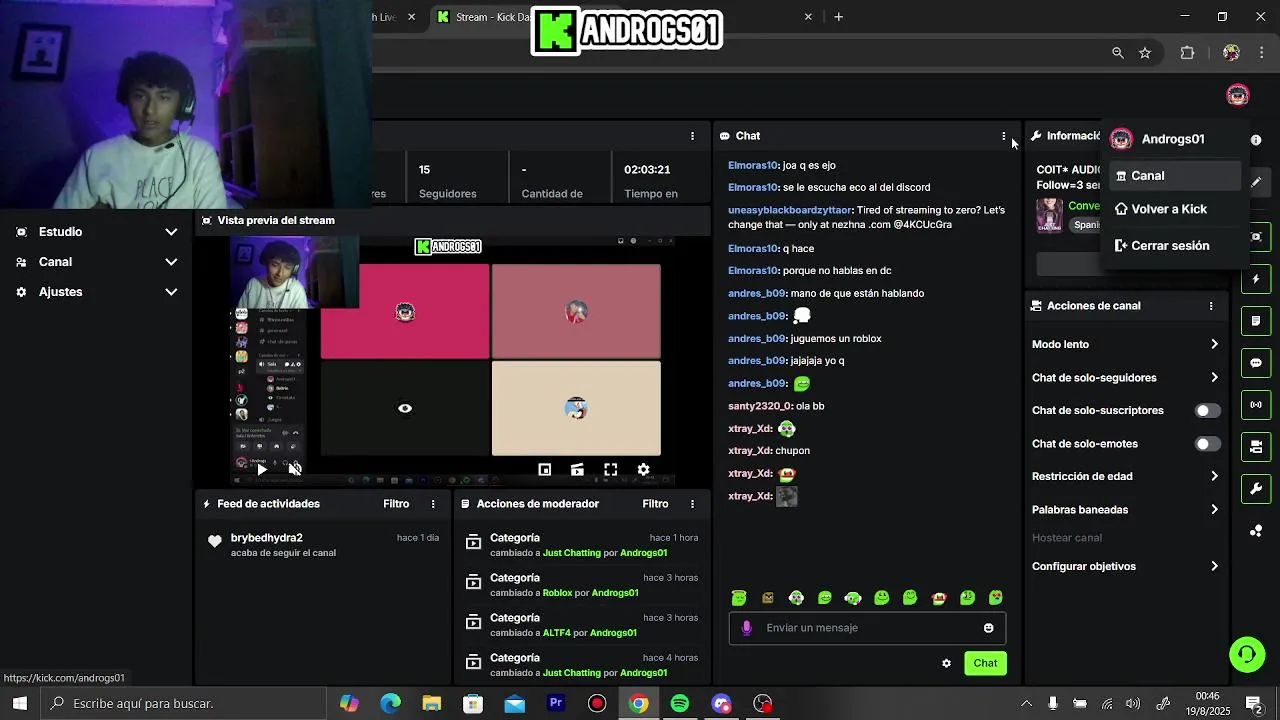The image size is (1280, 720).
Task: Select Volver a Kick in profile menu
Action: [x=1175, y=209]
